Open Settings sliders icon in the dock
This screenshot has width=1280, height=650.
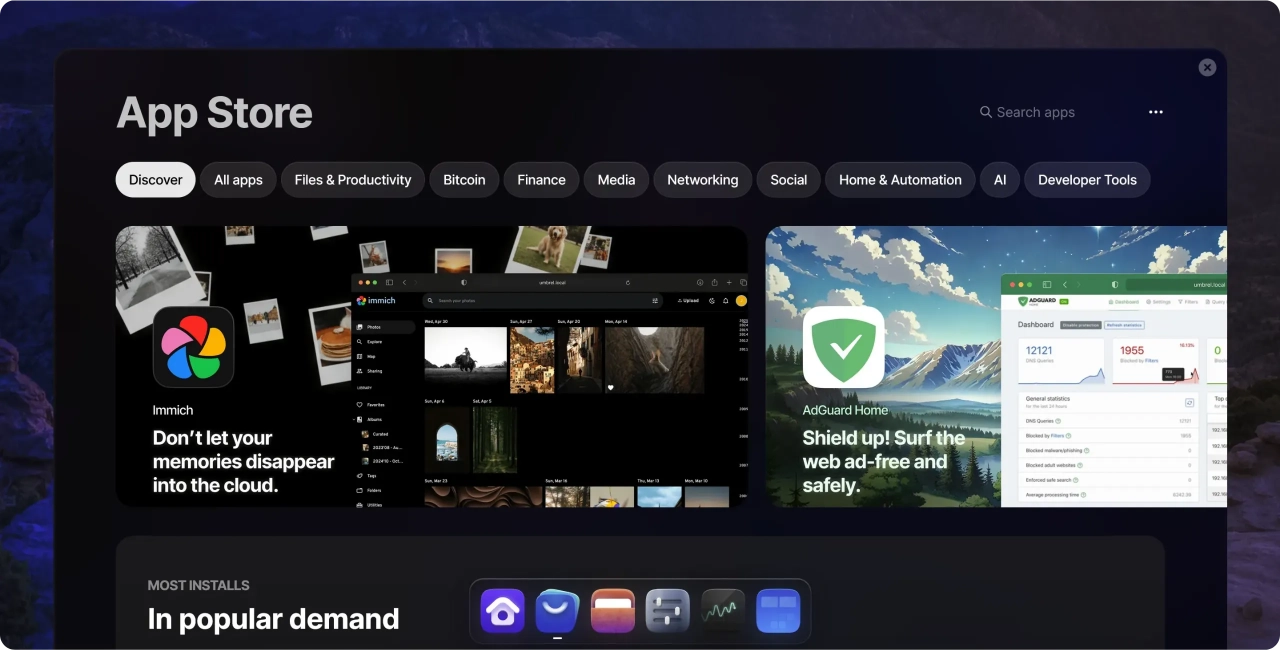667,611
